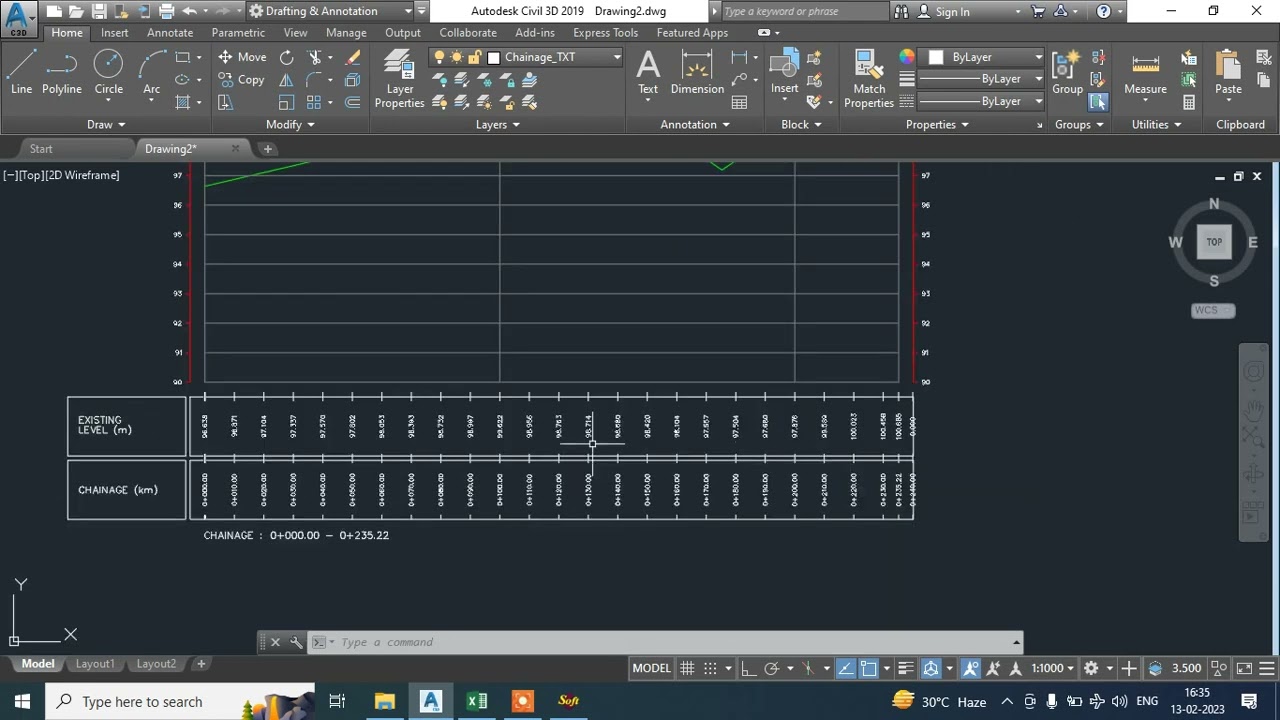This screenshot has width=1280, height=720.
Task: Expand the Layers panel
Action: tap(497, 124)
